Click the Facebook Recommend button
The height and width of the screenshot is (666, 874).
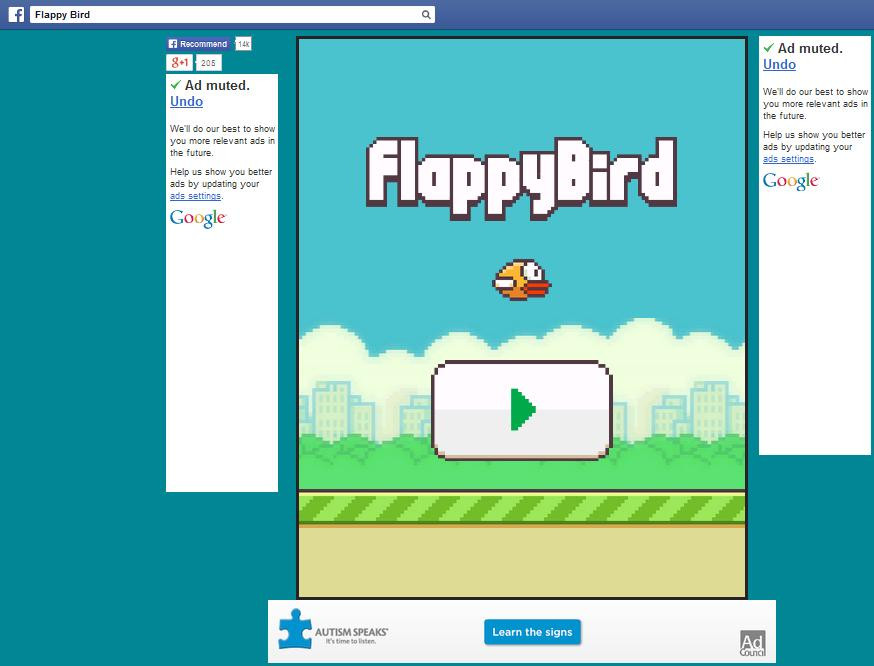click(x=197, y=44)
